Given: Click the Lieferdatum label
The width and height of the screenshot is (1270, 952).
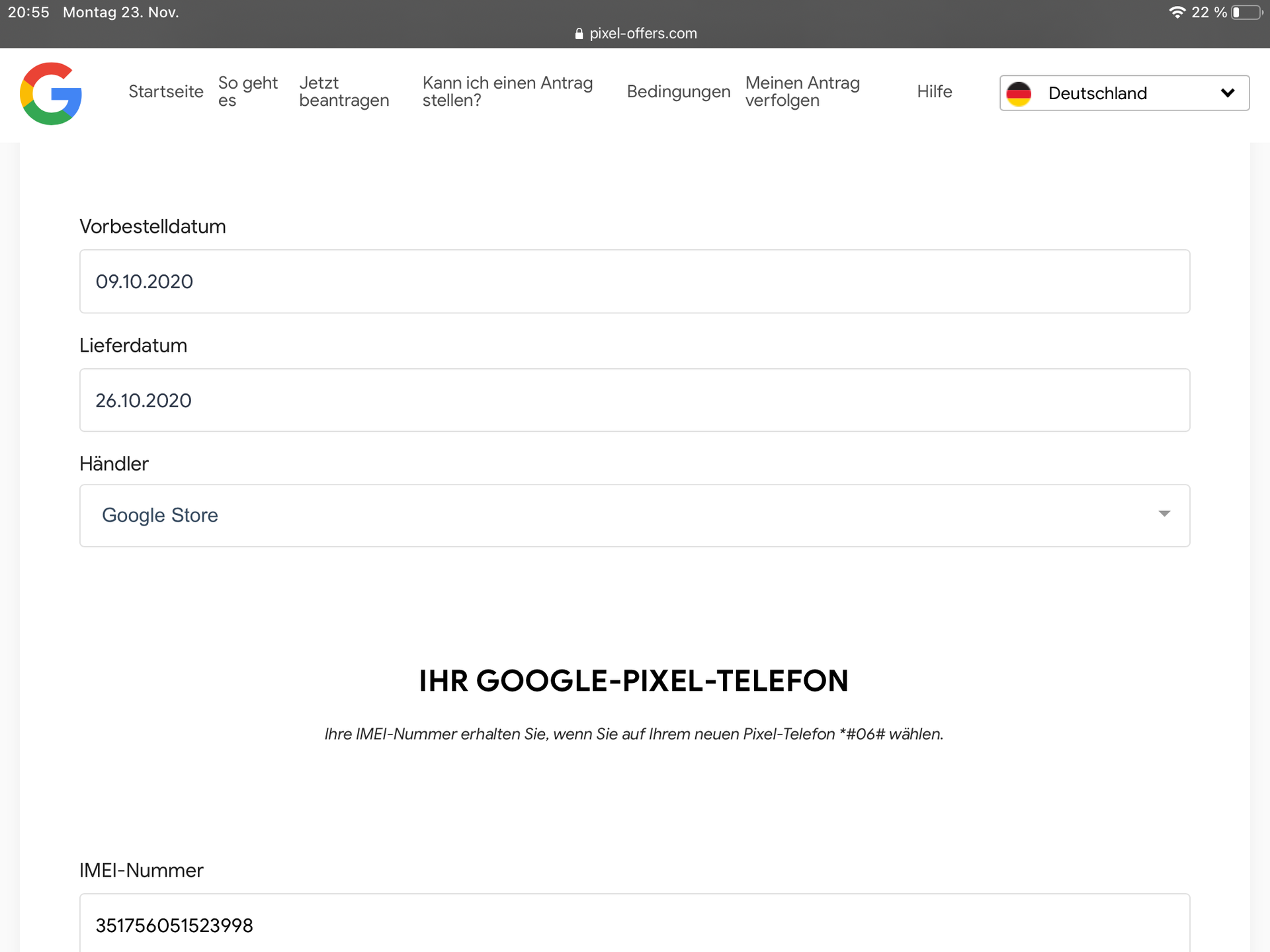Looking at the screenshot, I should click(x=134, y=346).
